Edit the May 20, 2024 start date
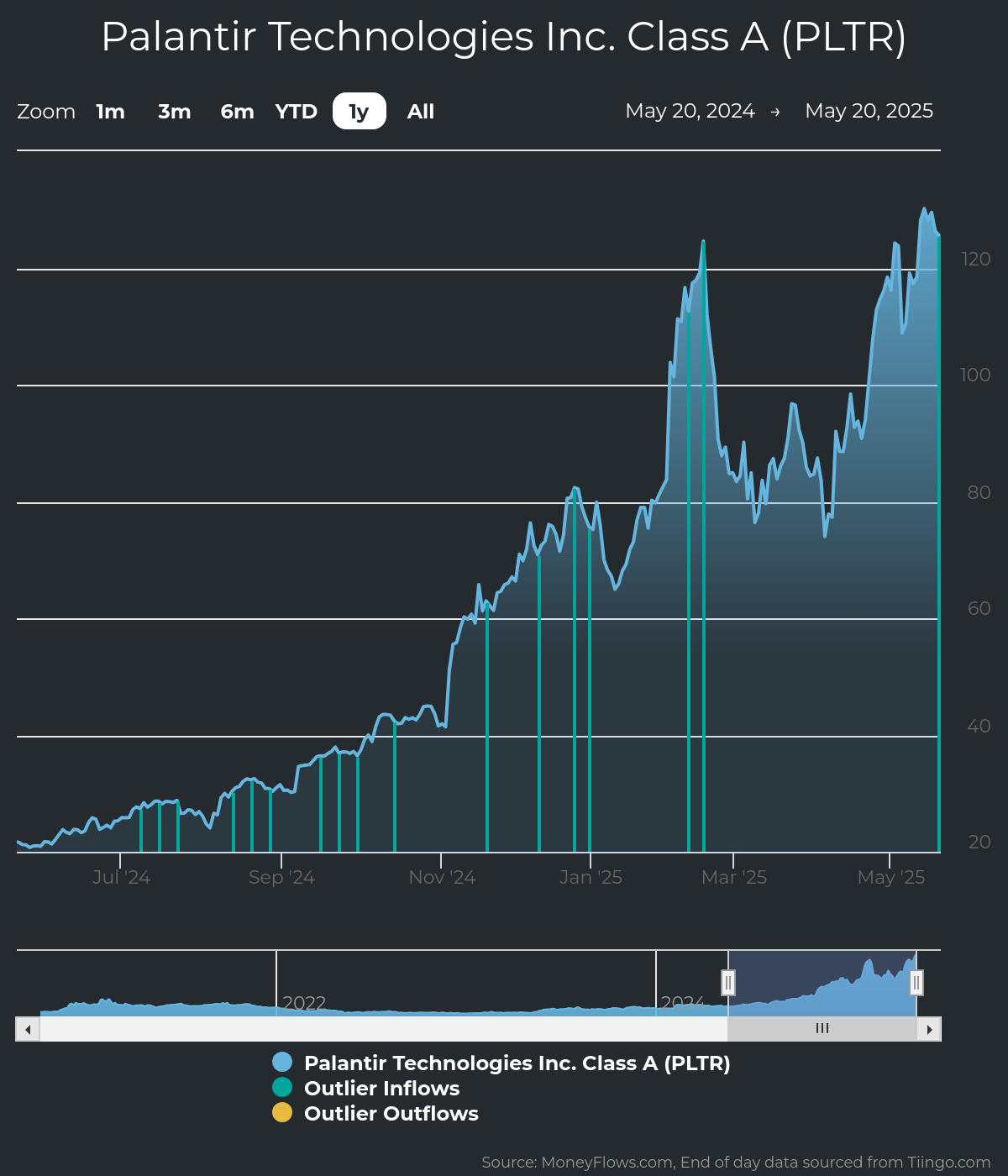 [690, 111]
